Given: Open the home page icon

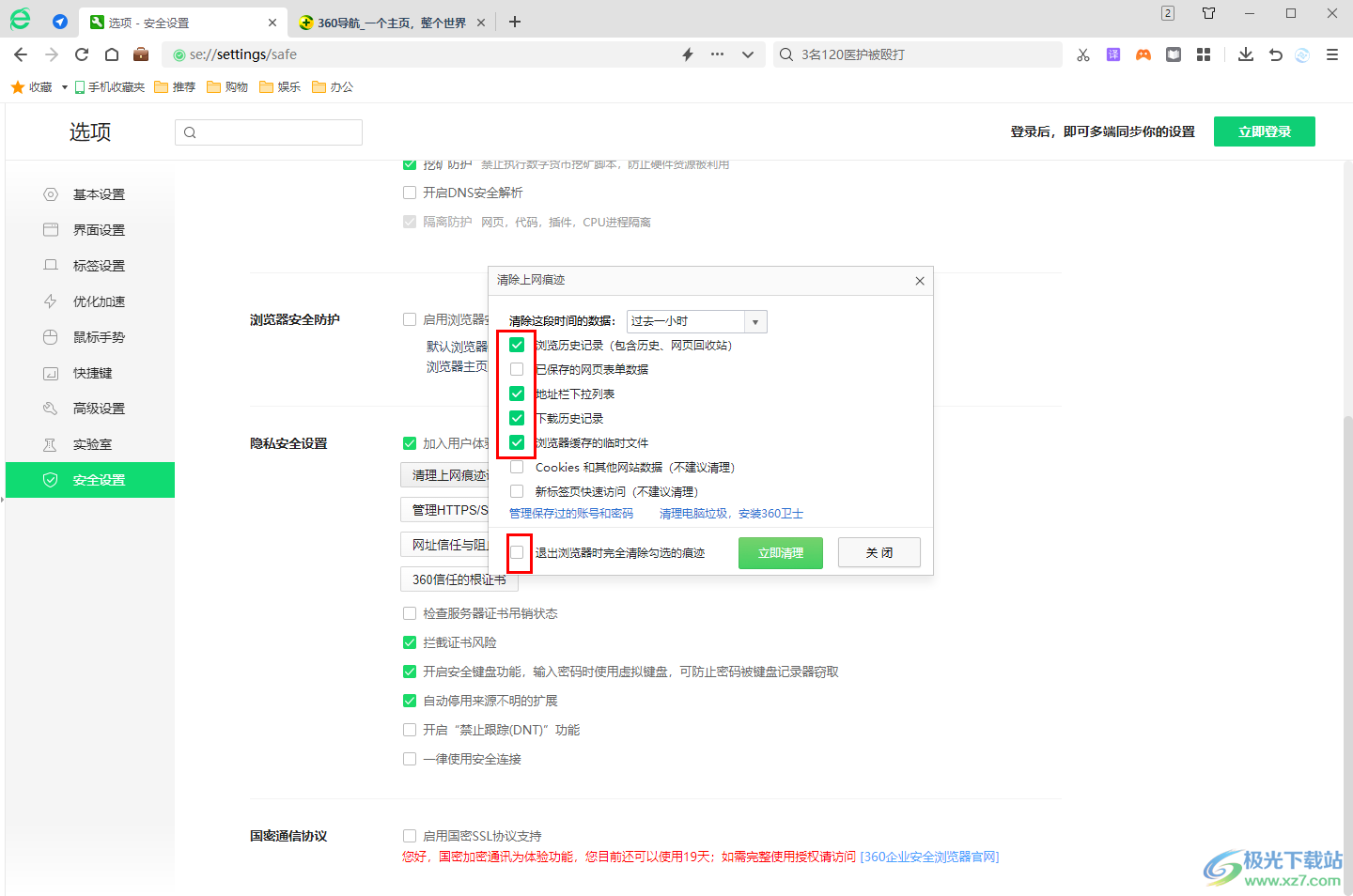Looking at the screenshot, I should click(111, 54).
